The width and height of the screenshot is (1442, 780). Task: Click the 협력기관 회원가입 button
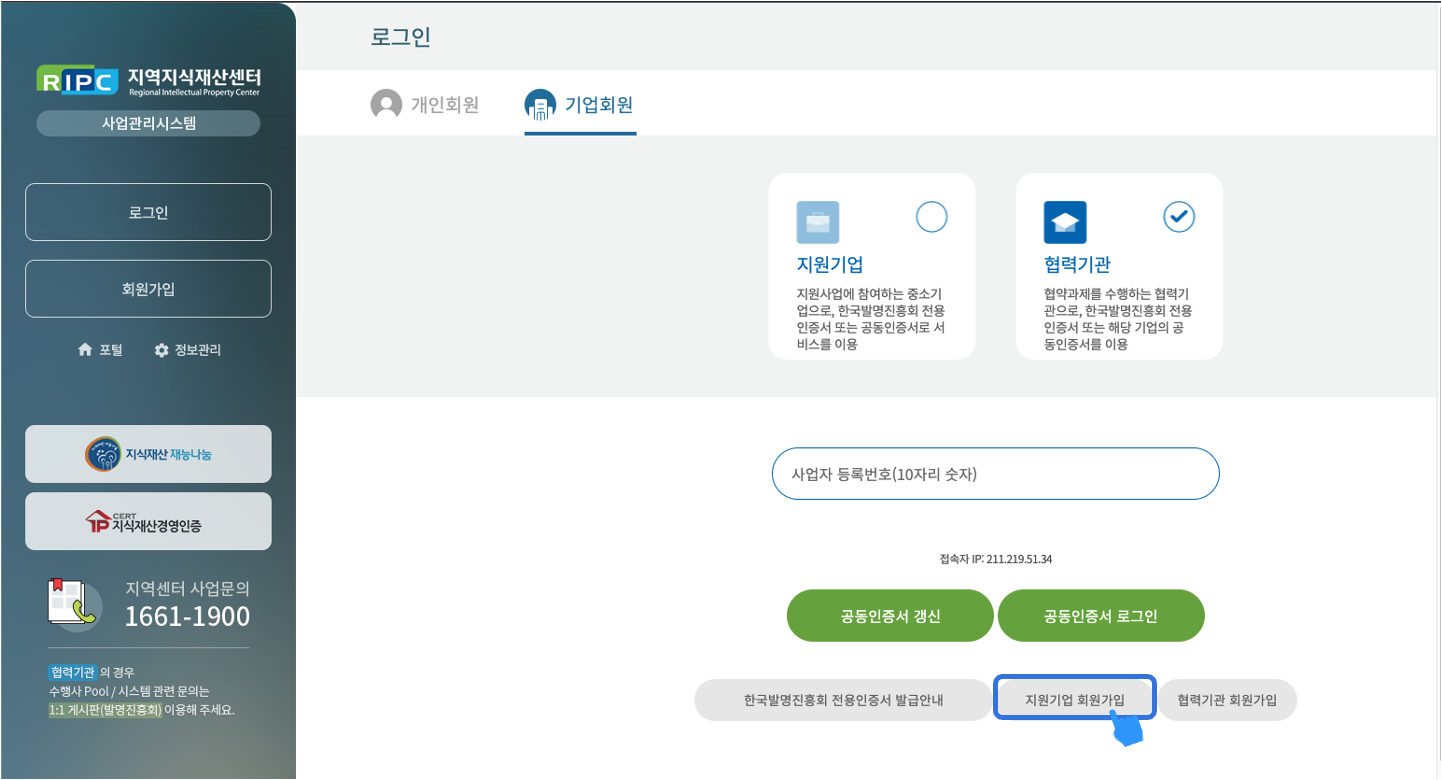1227,700
